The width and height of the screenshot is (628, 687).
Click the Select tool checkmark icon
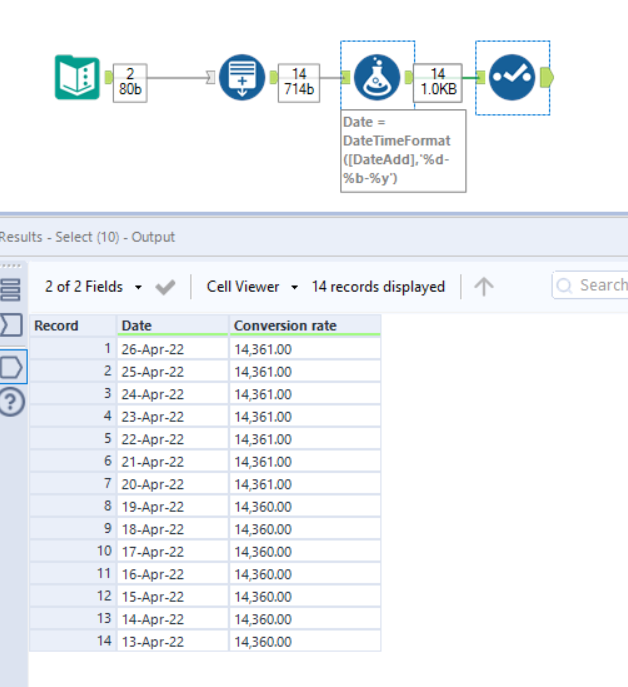[x=511, y=77]
